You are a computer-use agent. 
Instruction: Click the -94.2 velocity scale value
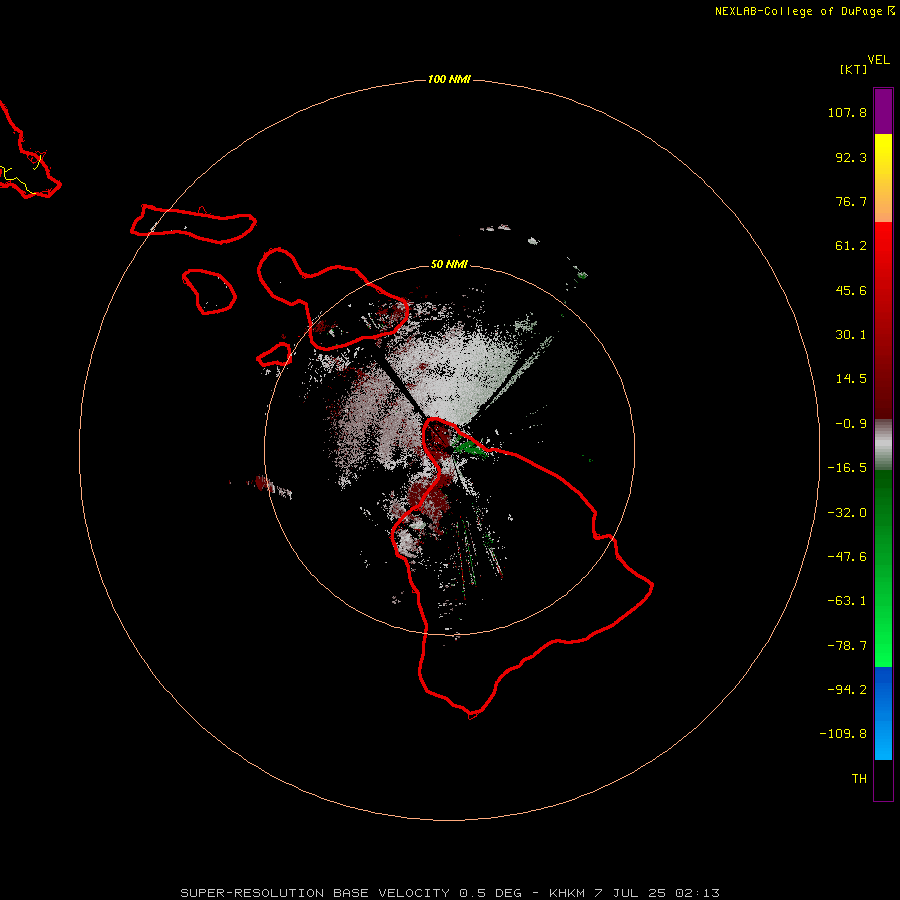coord(847,690)
